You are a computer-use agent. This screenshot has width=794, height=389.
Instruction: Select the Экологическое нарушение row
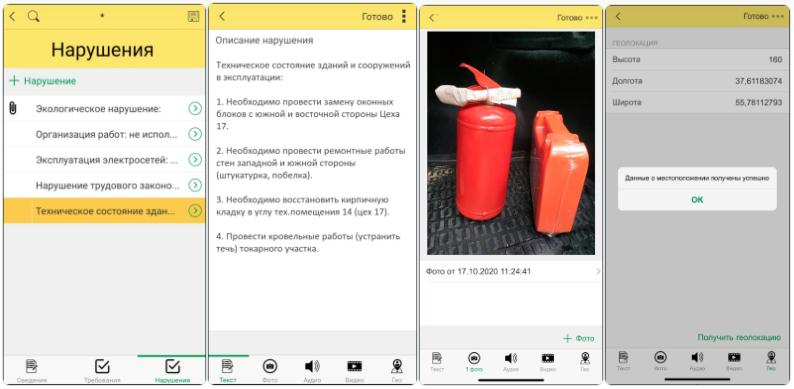tap(104, 108)
